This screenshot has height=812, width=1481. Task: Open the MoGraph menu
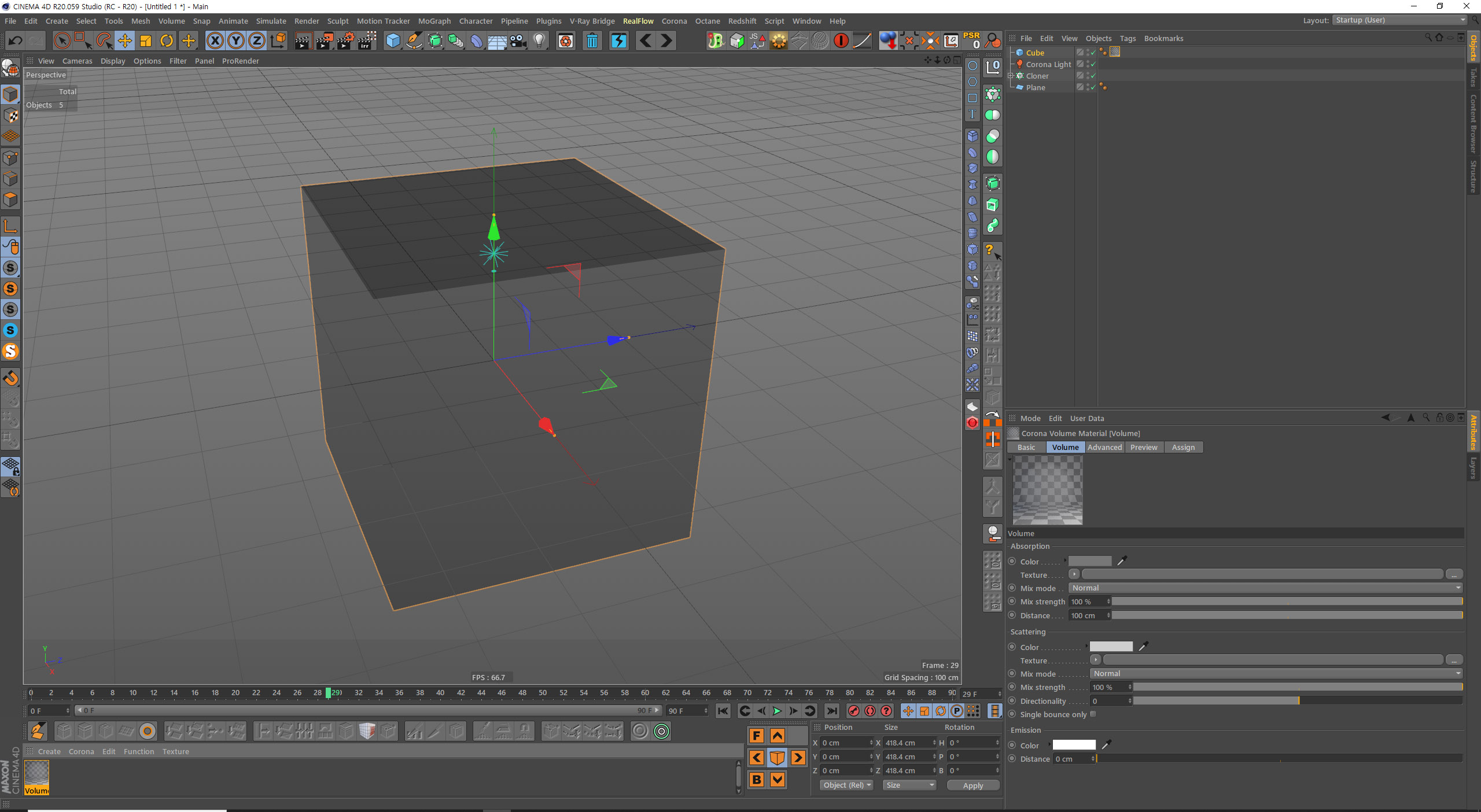[434, 21]
